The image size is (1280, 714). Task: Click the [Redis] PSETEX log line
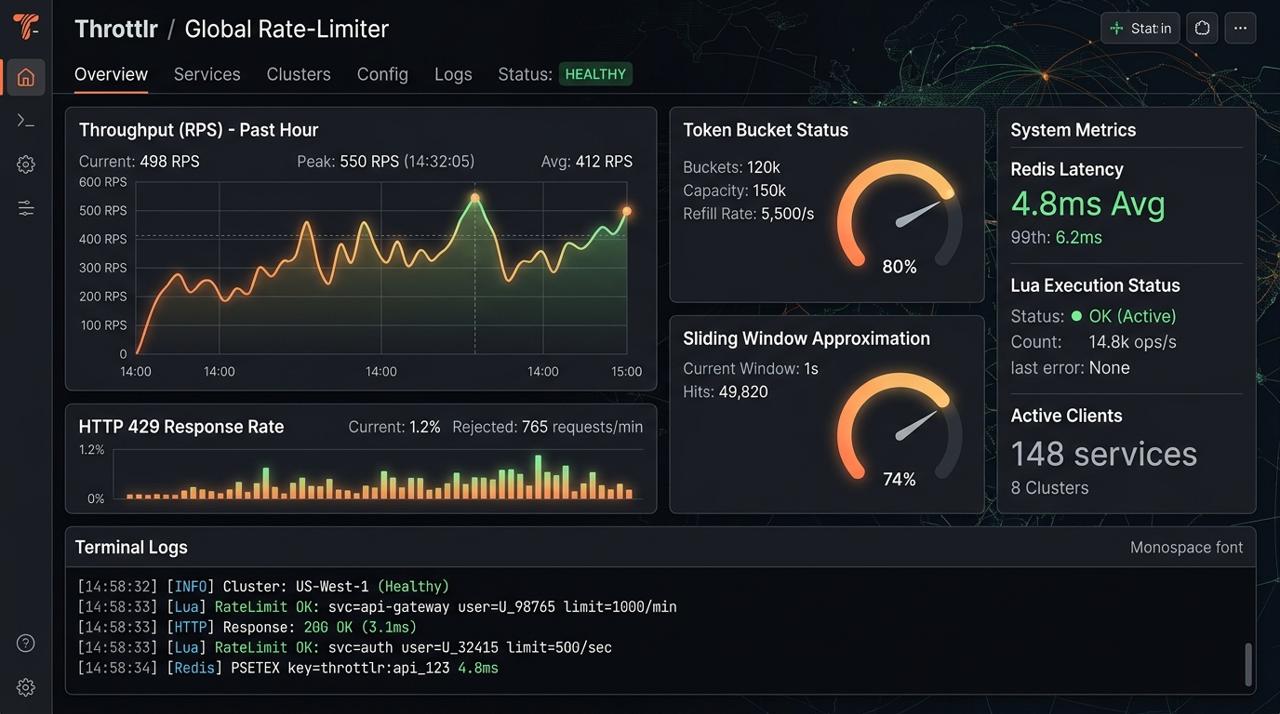[288, 667]
